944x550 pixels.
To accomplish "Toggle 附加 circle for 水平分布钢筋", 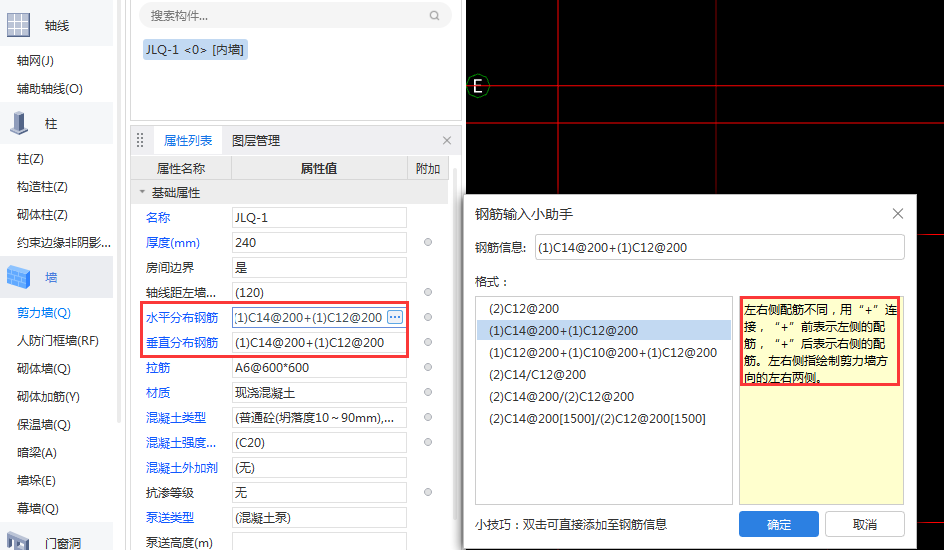I will 428,317.
